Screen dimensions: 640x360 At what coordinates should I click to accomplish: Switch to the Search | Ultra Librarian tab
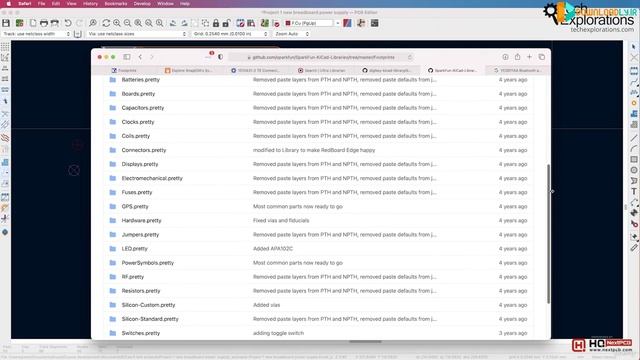pos(321,71)
